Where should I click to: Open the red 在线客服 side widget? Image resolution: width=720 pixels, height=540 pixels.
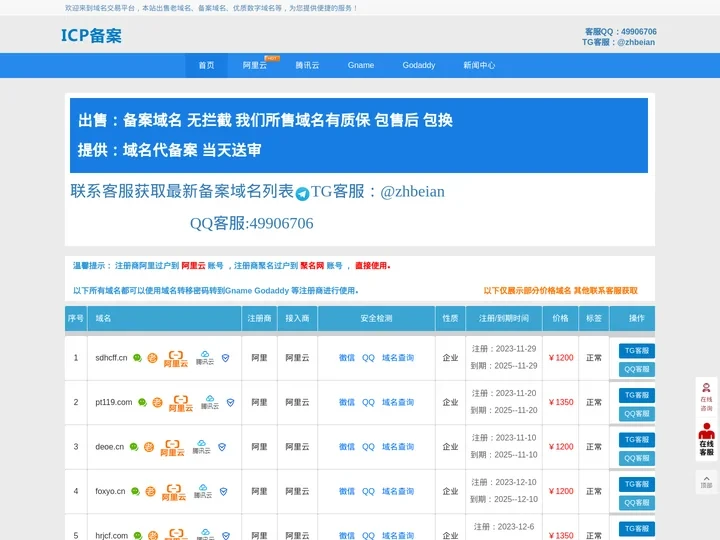pos(706,439)
